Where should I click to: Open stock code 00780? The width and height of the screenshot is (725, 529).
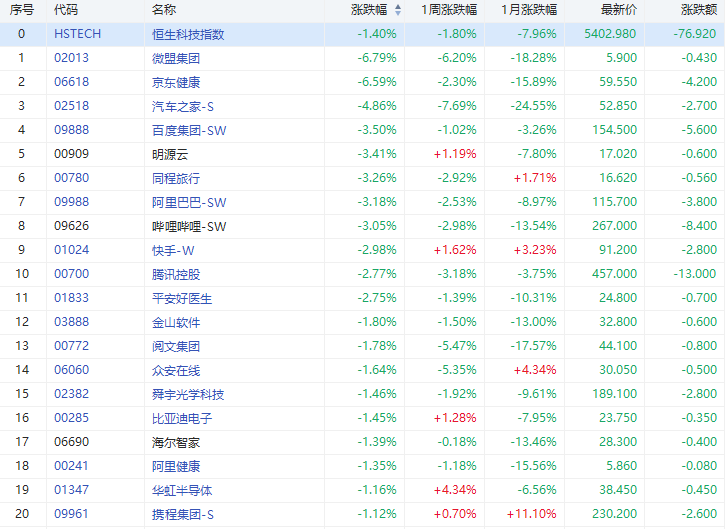pos(71,178)
